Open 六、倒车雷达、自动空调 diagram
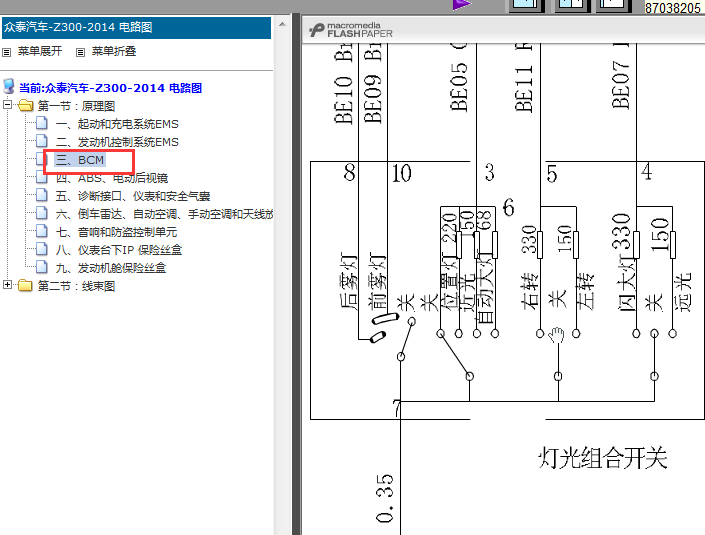 [x=164, y=214]
